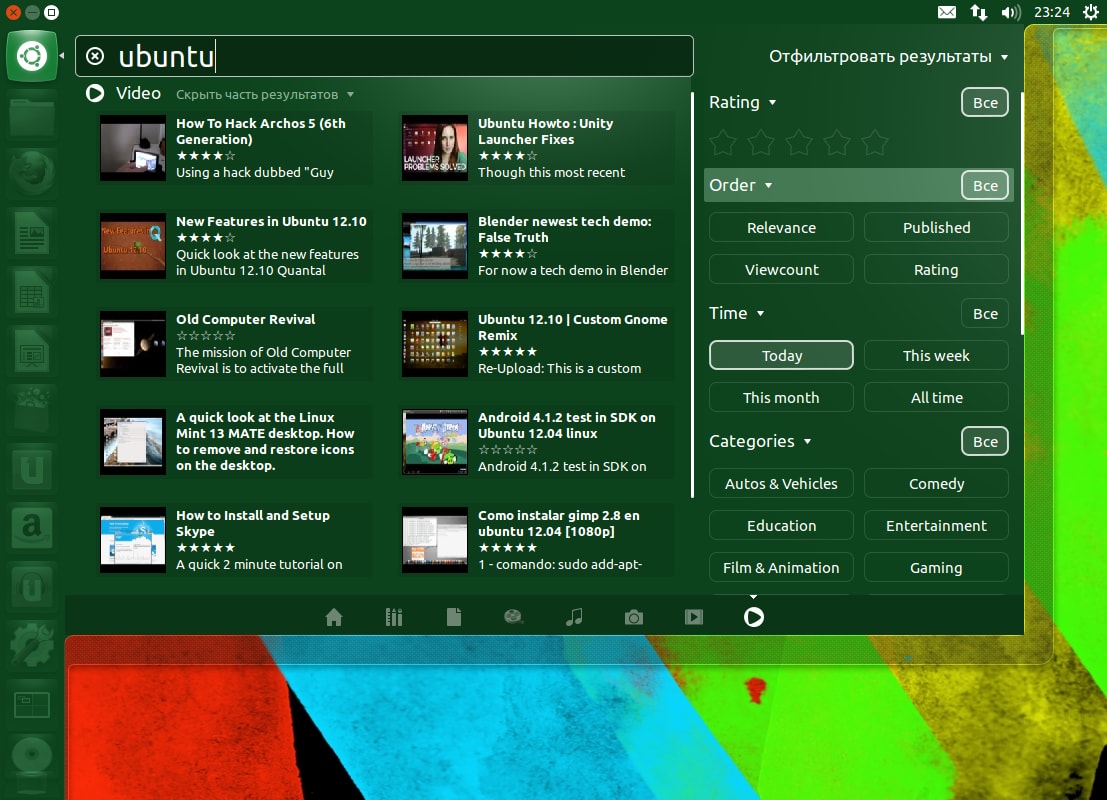Viewport: 1107px width, 800px height.
Task: Sort results by Viewcount
Action: (x=782, y=270)
